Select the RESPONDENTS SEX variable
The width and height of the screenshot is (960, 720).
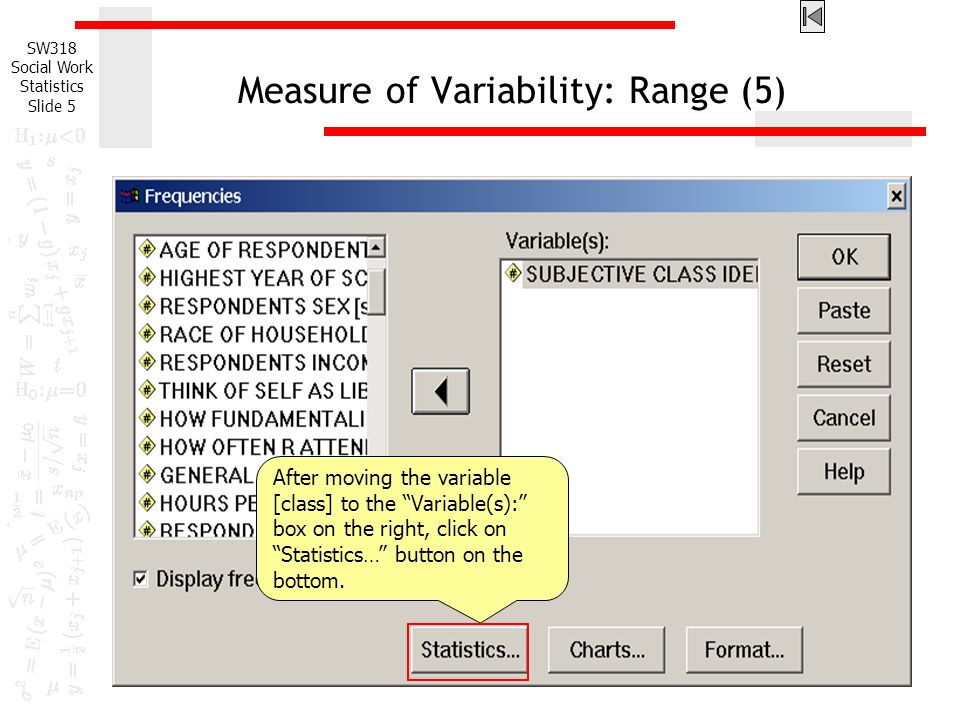tap(253, 306)
